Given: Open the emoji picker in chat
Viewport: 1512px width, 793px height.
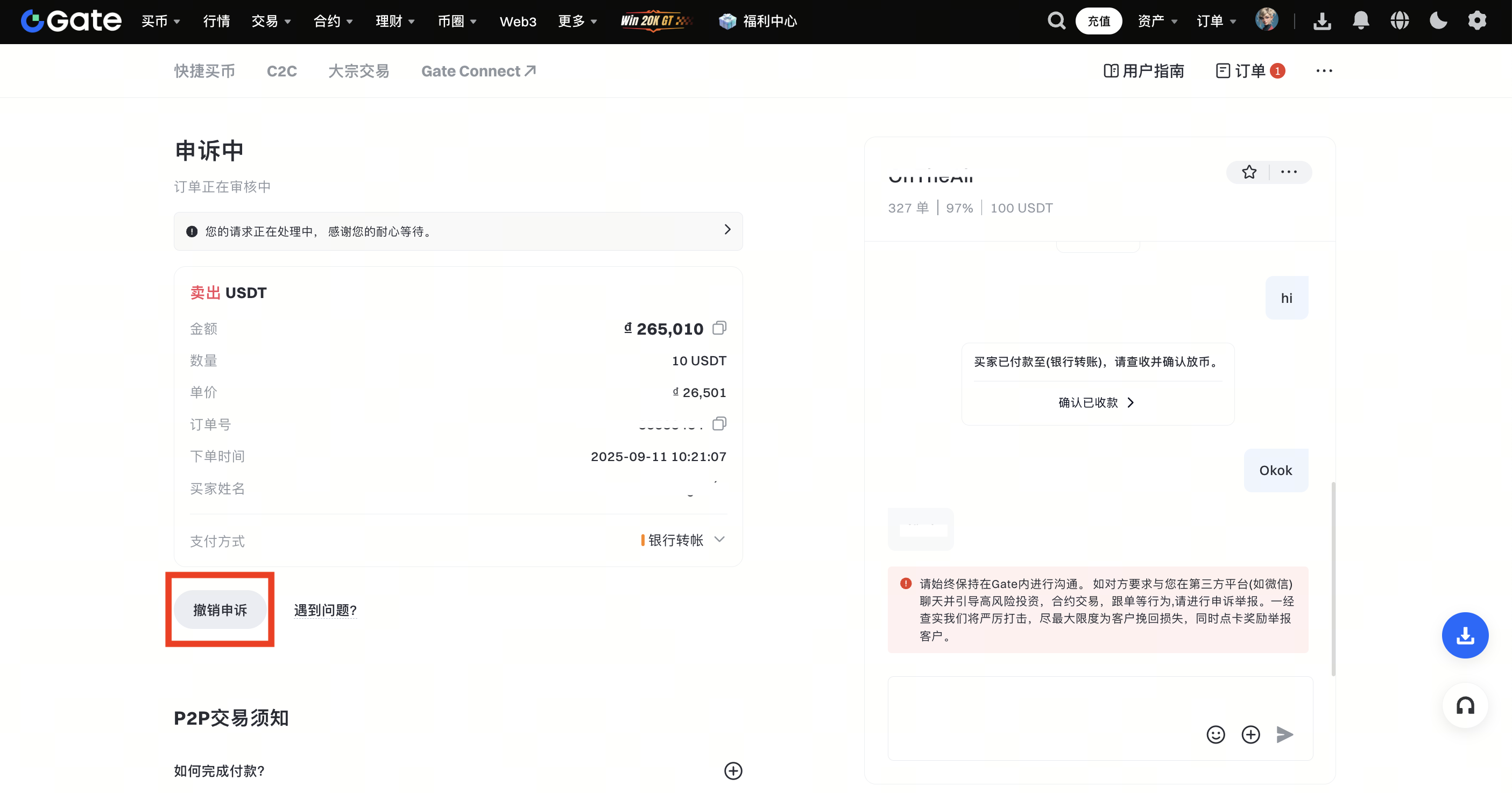Looking at the screenshot, I should pyautogui.click(x=1216, y=734).
